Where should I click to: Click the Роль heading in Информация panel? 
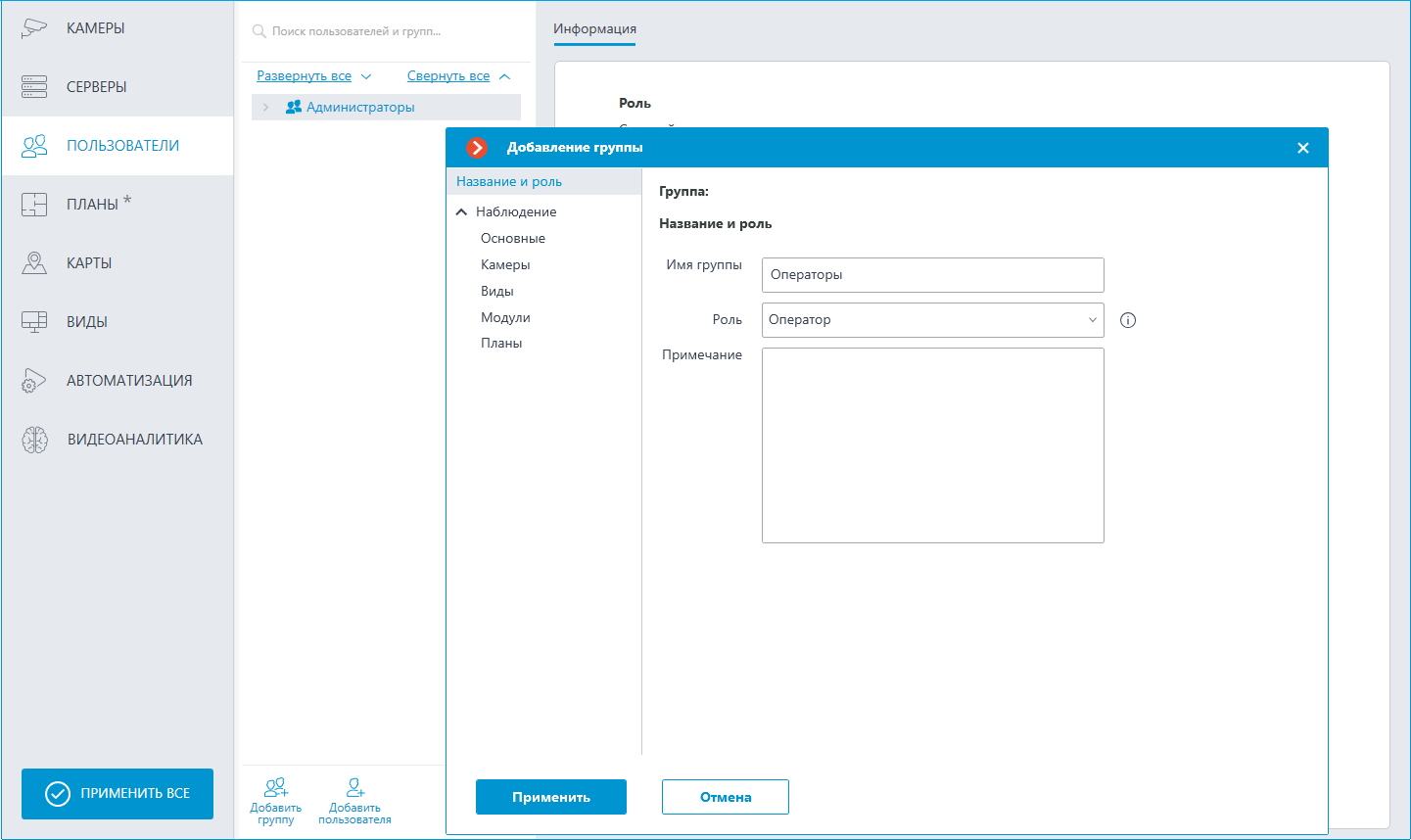pos(635,104)
